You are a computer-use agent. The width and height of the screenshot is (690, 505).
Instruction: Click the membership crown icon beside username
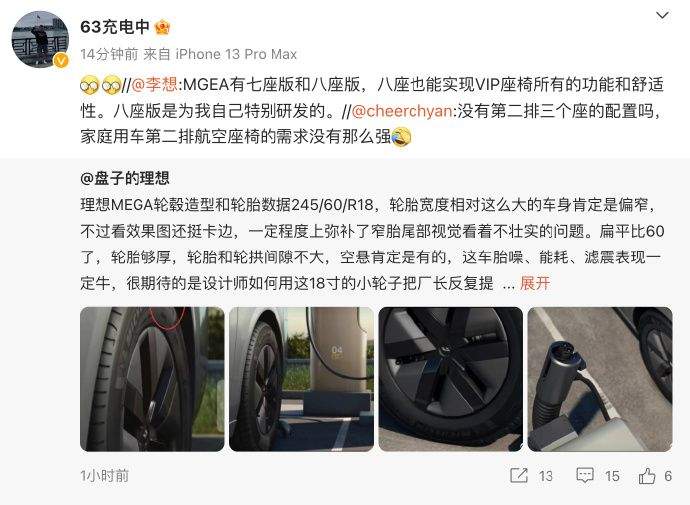tap(162, 27)
